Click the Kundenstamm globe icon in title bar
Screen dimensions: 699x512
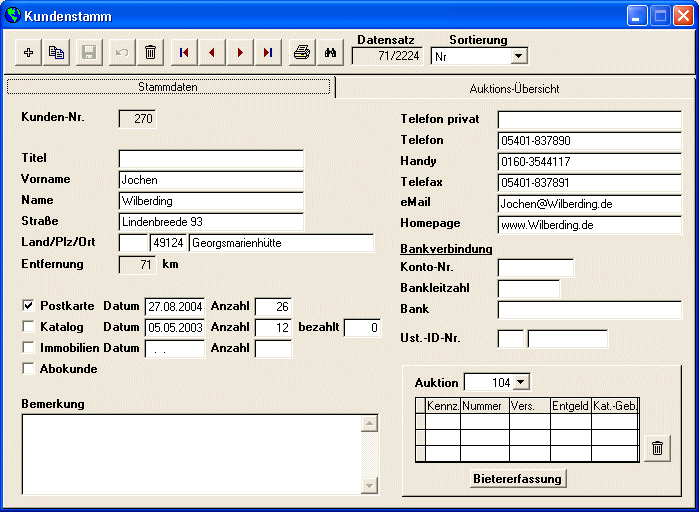[x=12, y=16]
